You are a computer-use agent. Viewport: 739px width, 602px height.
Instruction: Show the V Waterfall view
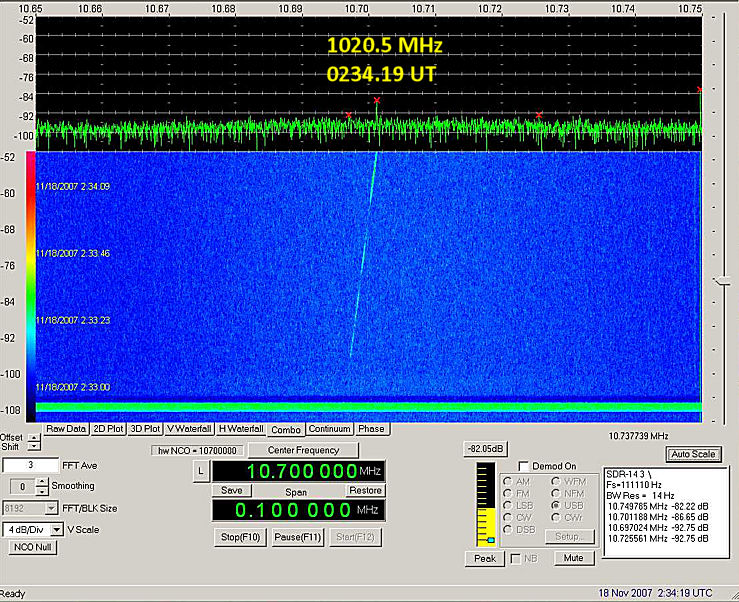click(x=189, y=429)
